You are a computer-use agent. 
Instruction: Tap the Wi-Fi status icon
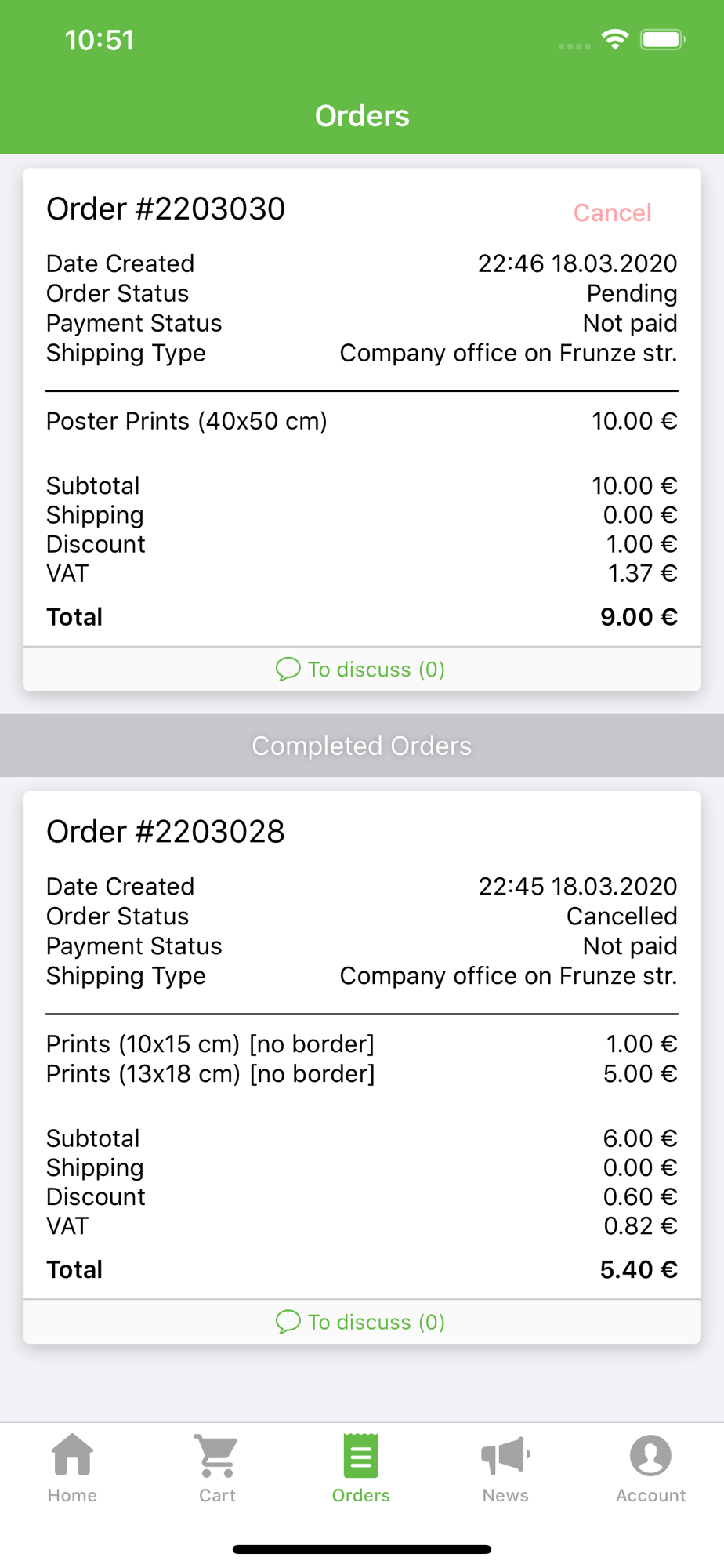coord(615,40)
